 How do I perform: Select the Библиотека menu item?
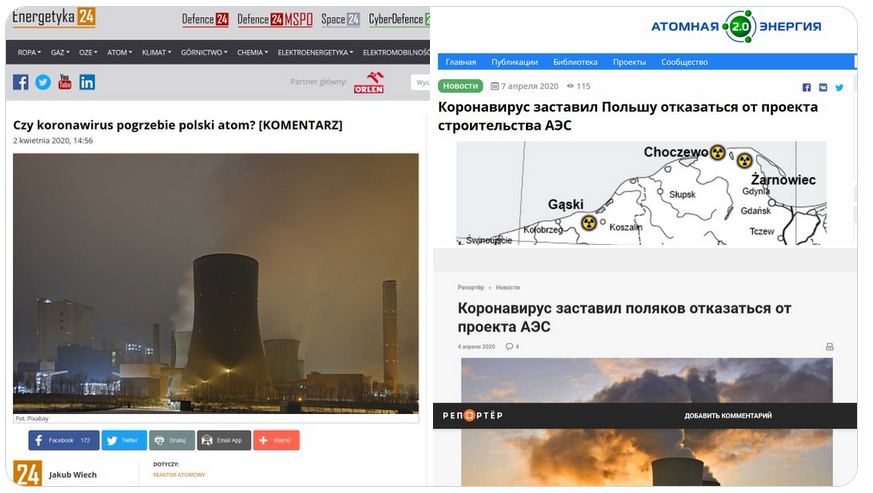[574, 62]
